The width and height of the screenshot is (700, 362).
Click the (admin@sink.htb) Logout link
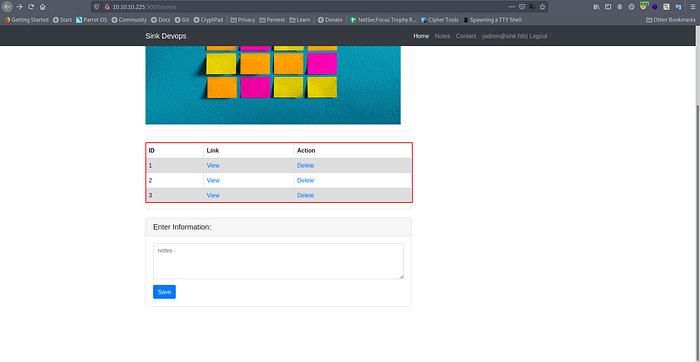pyautogui.click(x=514, y=36)
